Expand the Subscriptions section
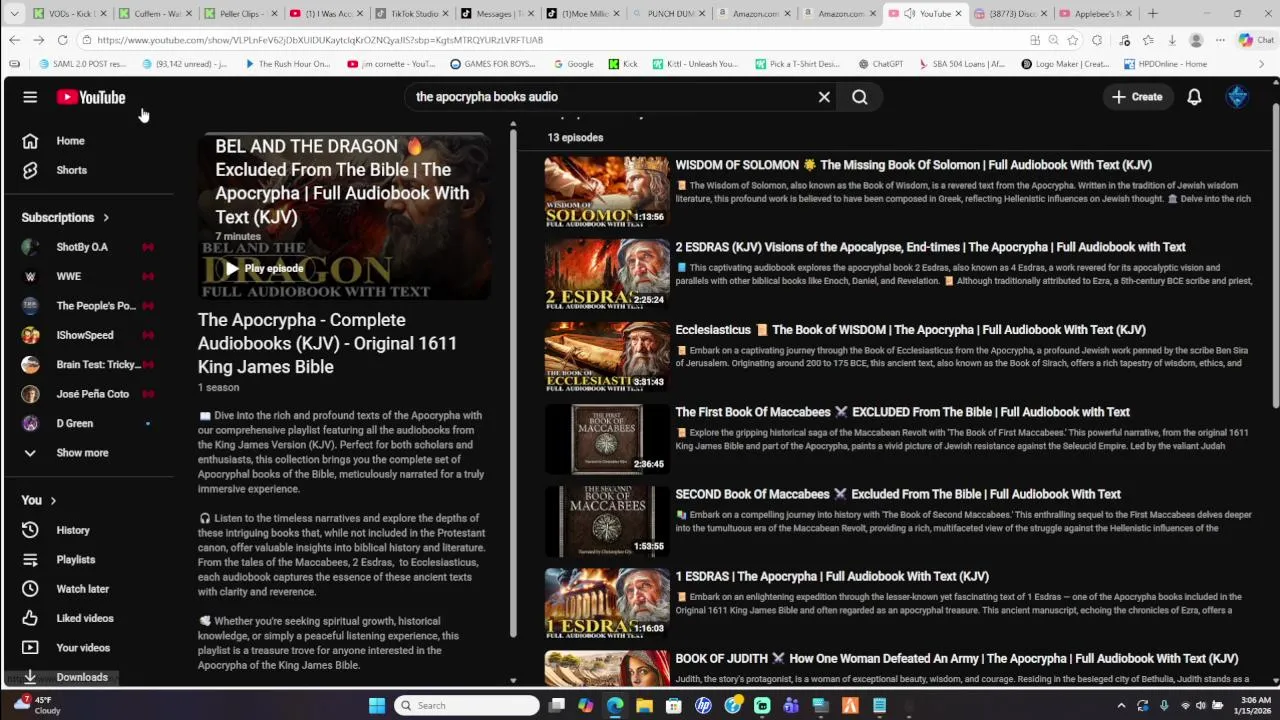1280x720 pixels. point(66,217)
